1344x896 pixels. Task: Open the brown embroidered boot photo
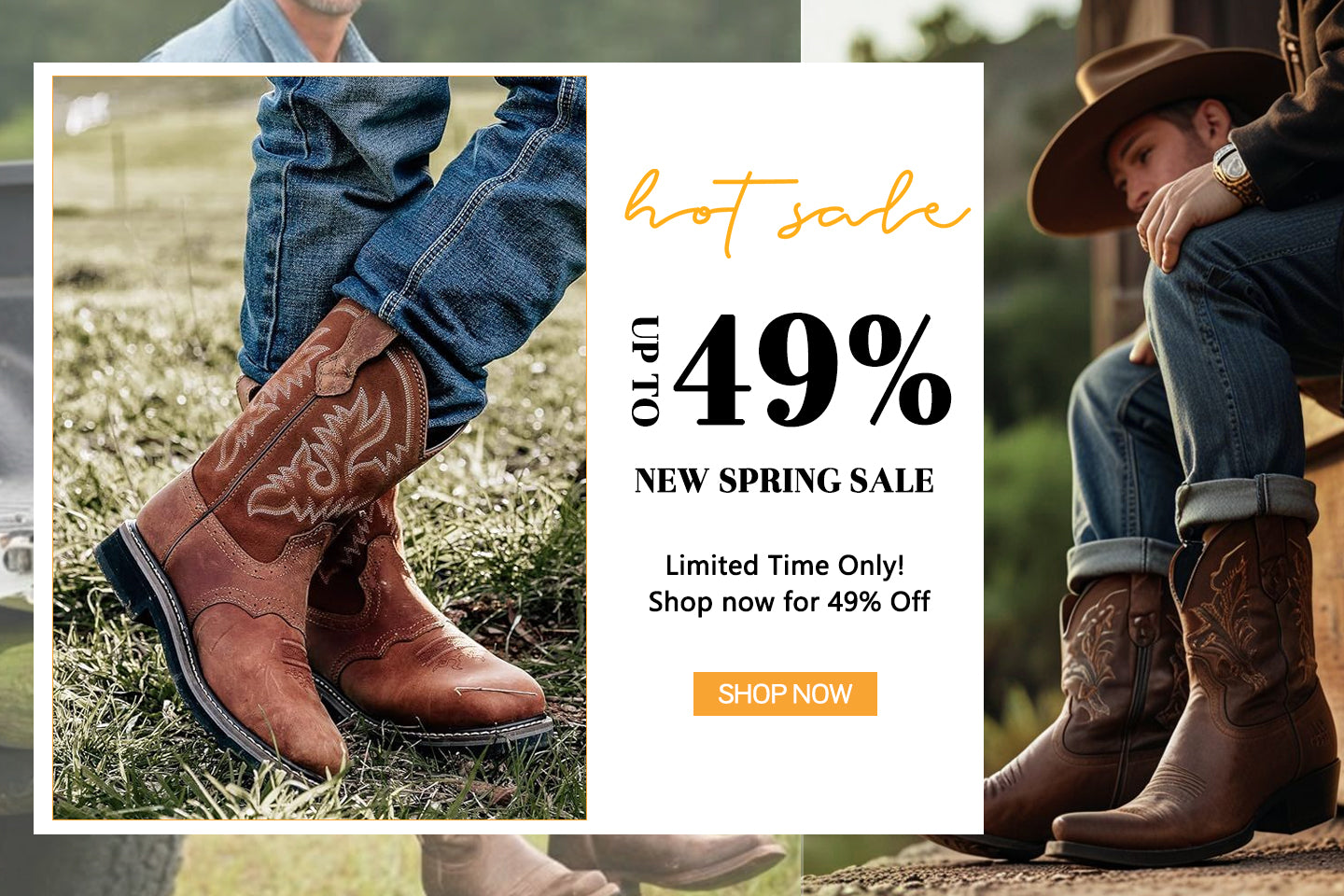point(319,448)
